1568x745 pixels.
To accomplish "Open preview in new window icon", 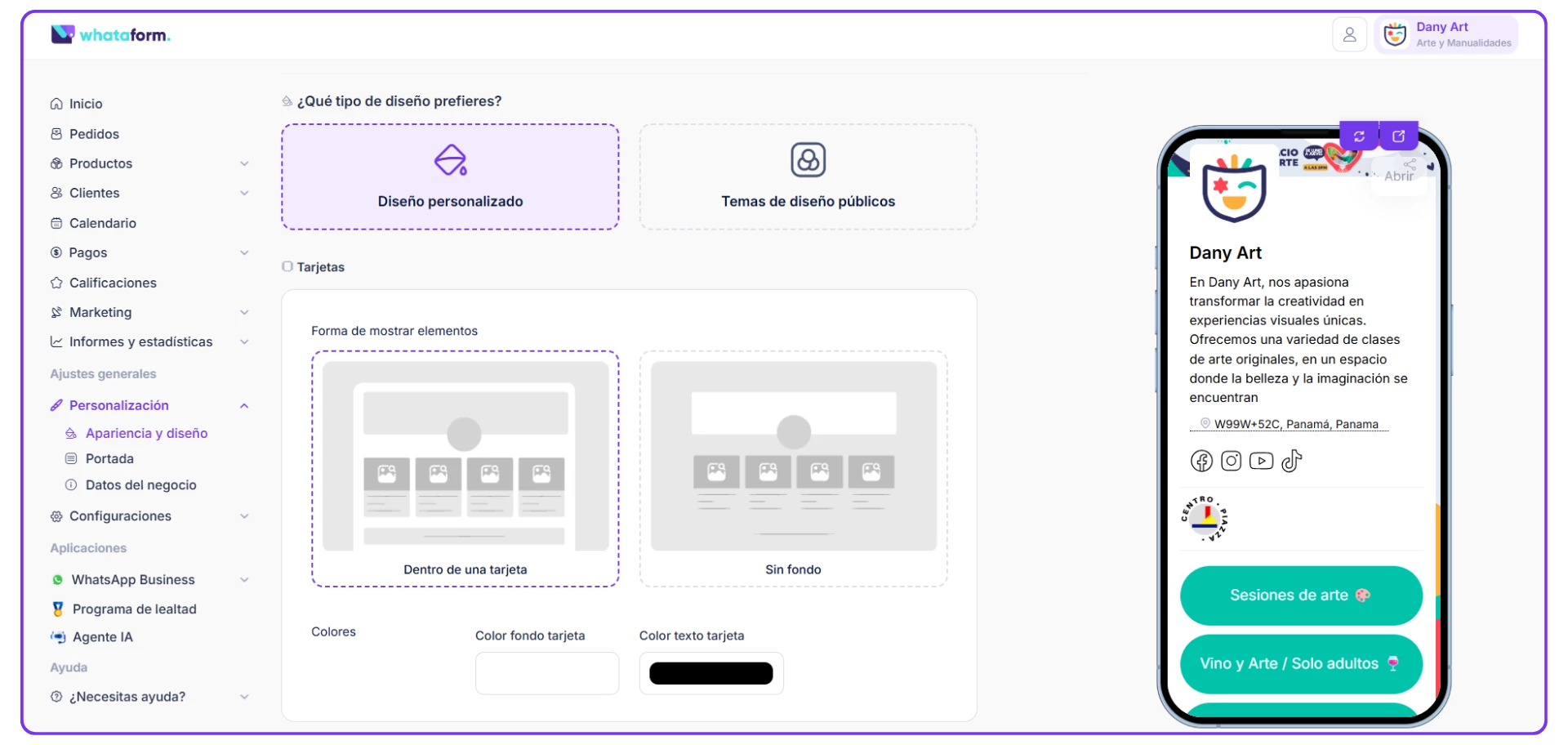I will pyautogui.click(x=1398, y=136).
